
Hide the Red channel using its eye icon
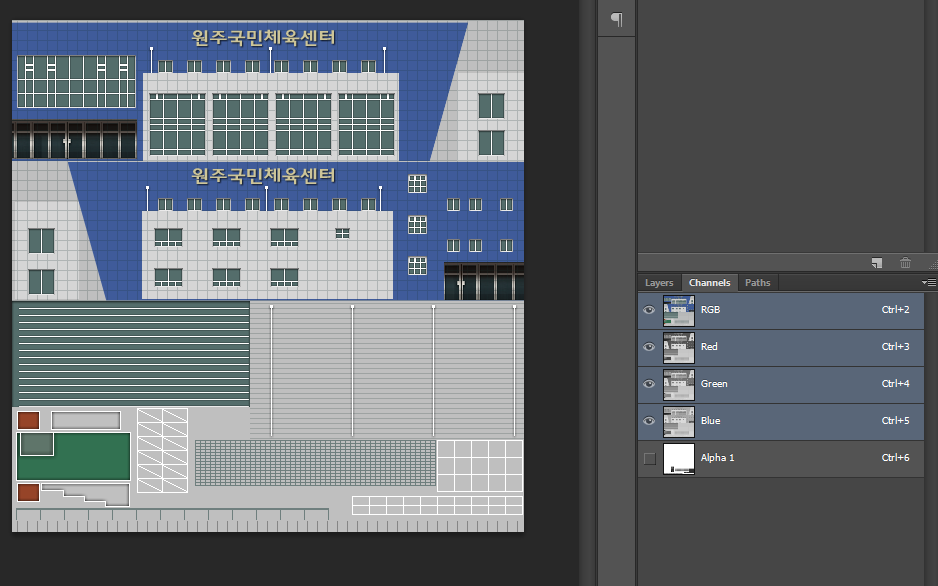click(x=649, y=347)
